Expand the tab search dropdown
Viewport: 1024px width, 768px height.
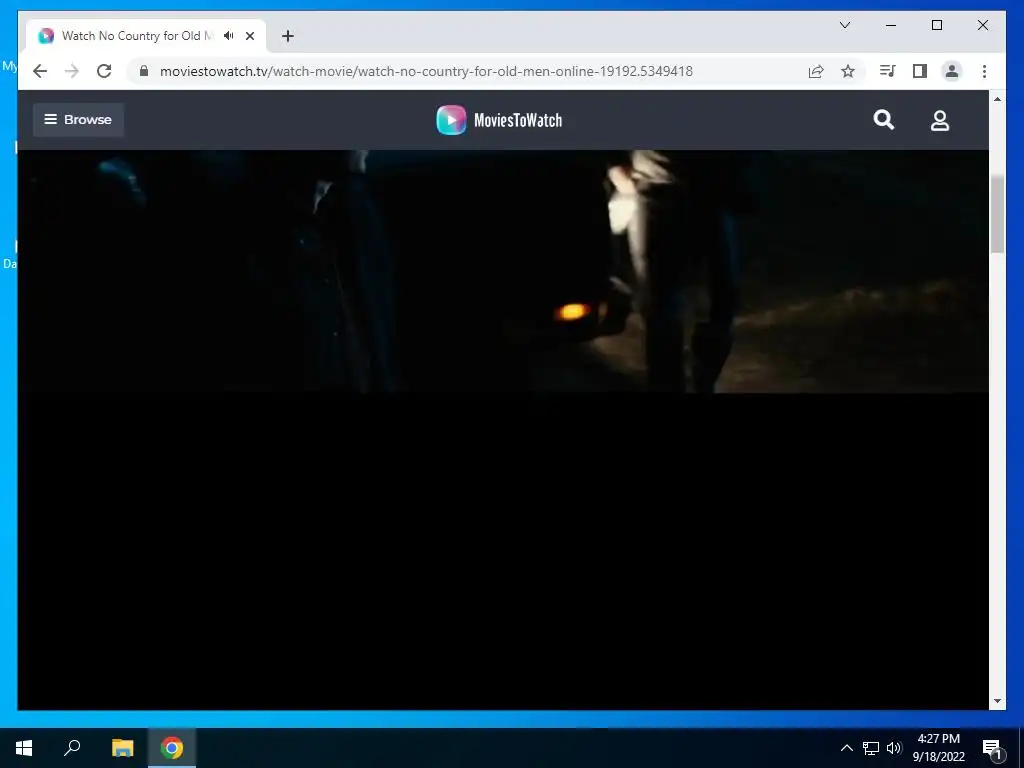845,25
